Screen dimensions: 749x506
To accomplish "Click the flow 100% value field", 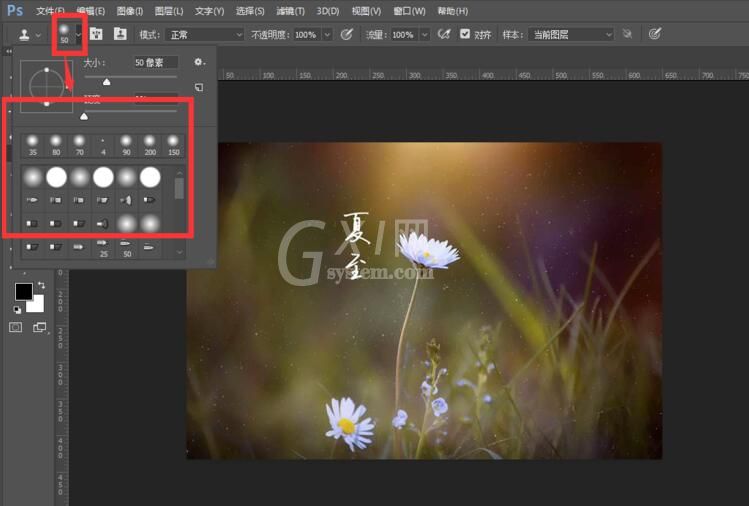I will (404, 34).
